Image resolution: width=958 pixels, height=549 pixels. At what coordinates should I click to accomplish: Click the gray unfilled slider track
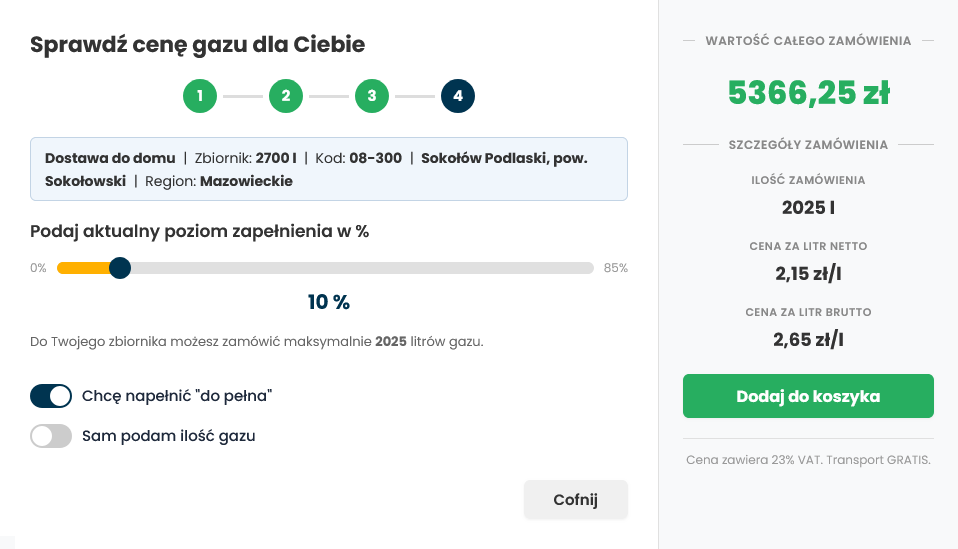pyautogui.click(x=360, y=268)
